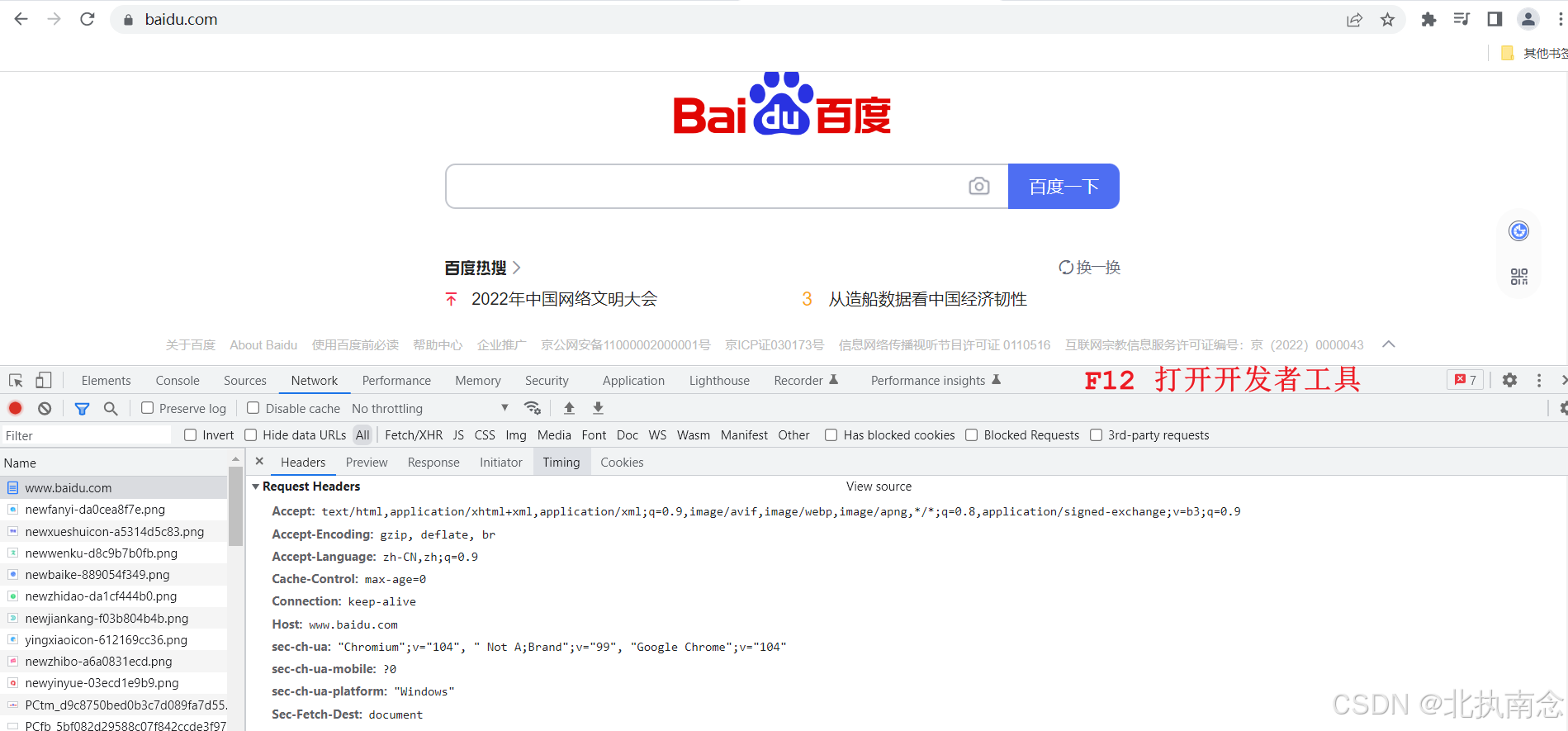1568x731 pixels.
Task: Click the round blue assistant icon at right
Action: 1519,231
